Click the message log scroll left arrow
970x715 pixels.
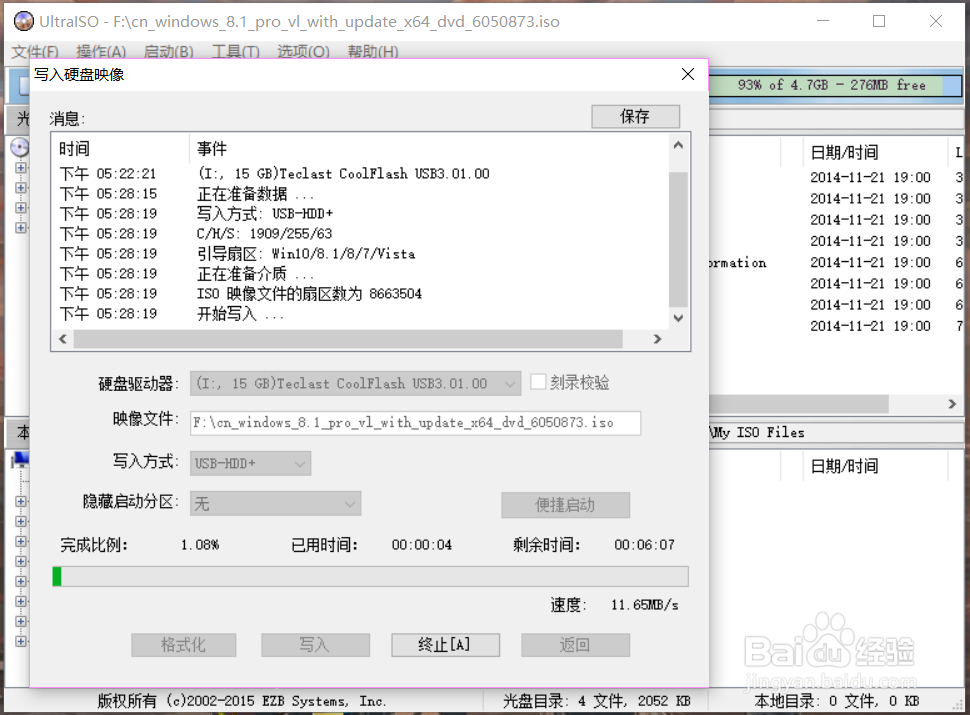click(x=62, y=339)
